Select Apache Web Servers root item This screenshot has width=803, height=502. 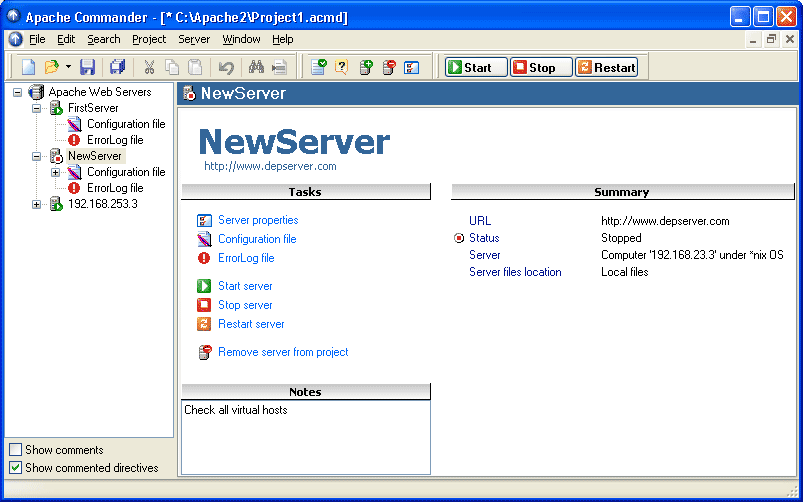(100, 92)
